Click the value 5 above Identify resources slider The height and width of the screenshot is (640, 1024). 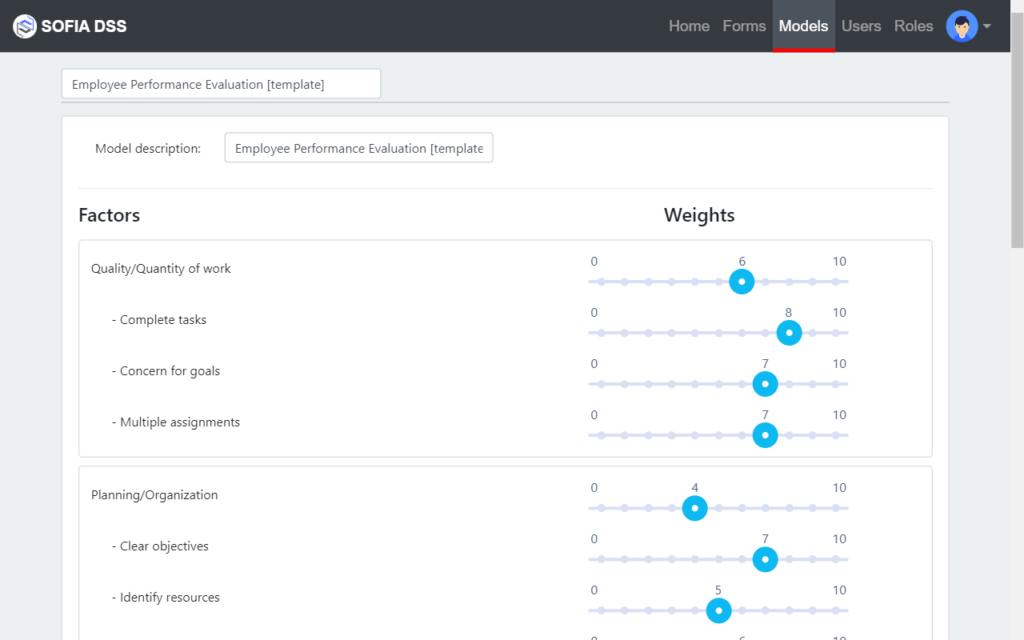click(x=718, y=590)
